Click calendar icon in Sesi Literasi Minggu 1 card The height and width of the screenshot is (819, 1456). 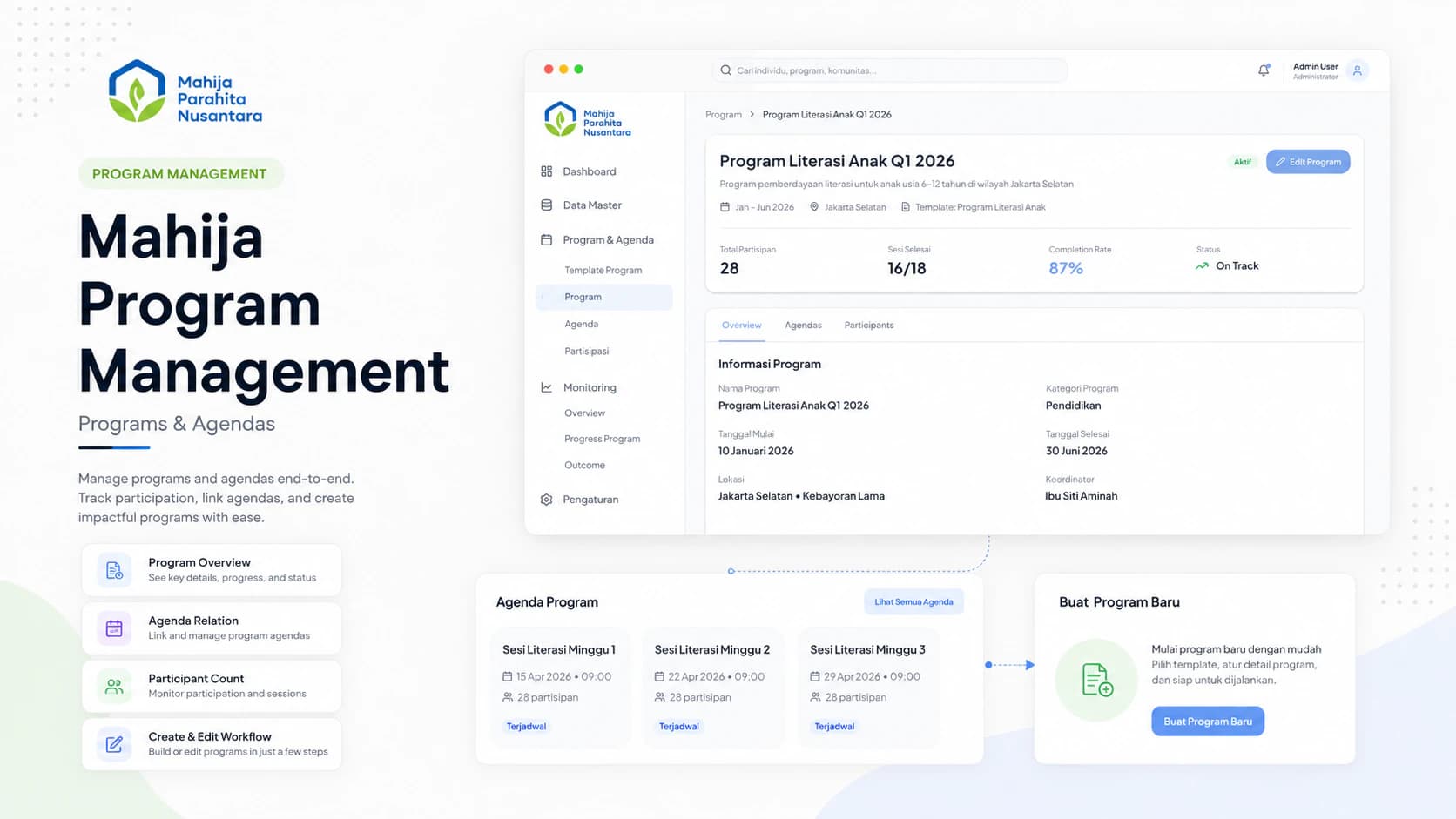click(x=508, y=676)
